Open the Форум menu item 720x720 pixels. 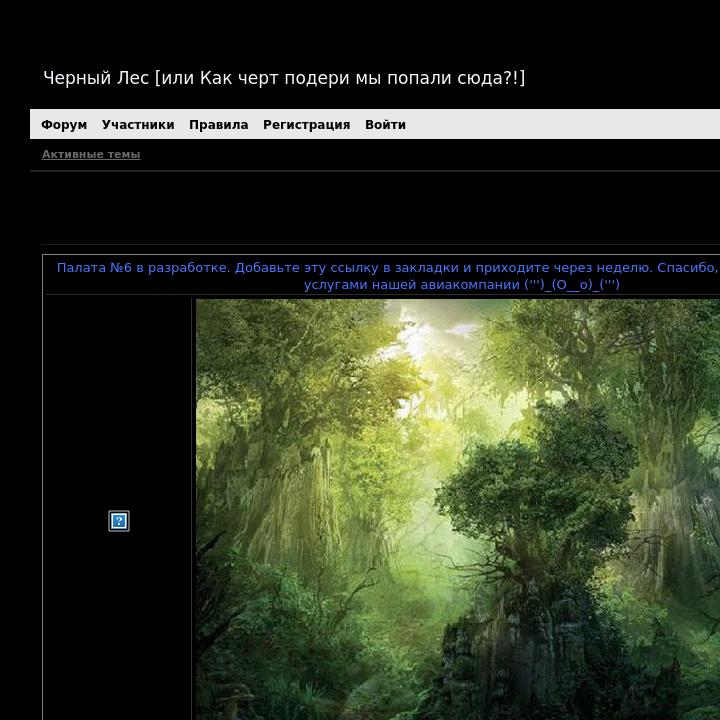[64, 124]
